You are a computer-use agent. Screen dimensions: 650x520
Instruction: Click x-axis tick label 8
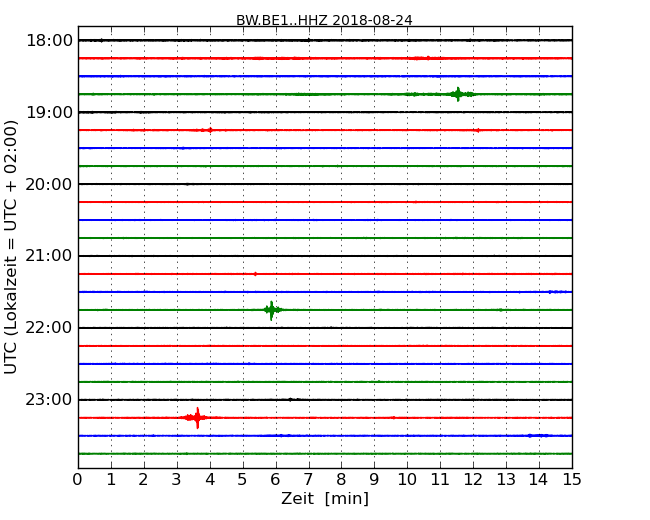(x=341, y=480)
